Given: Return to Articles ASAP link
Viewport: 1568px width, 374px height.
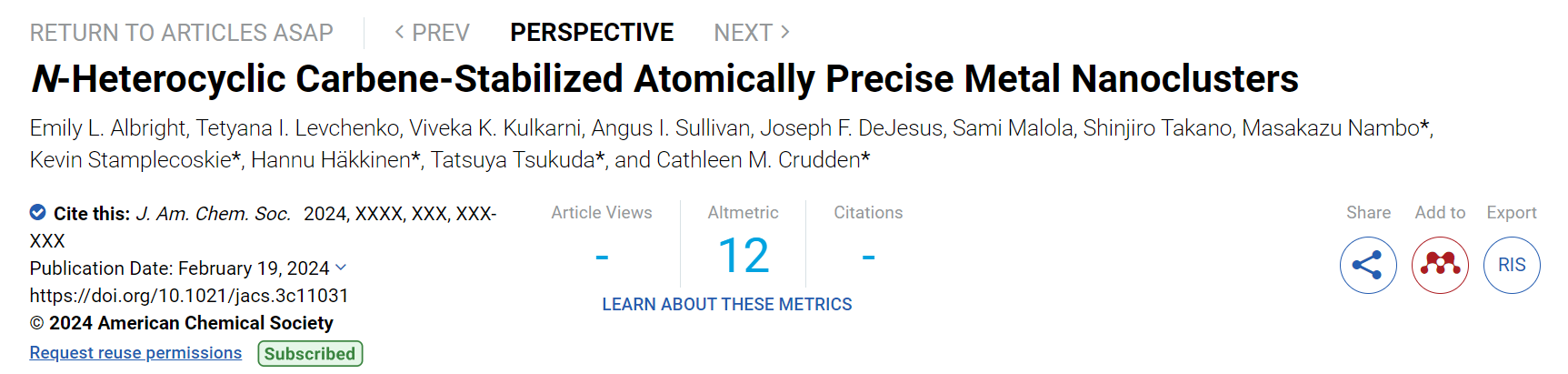Looking at the screenshot, I should point(182,33).
